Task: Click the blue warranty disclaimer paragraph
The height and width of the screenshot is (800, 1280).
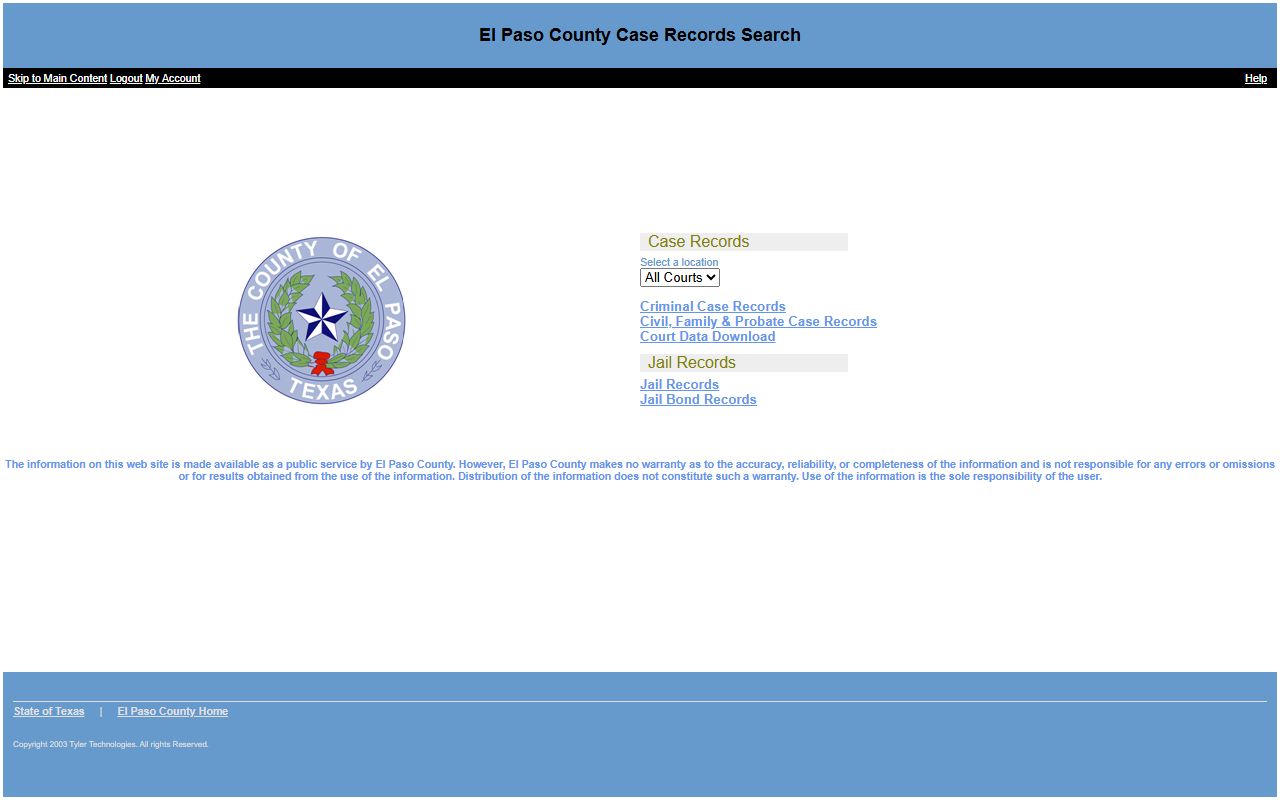Action: pyautogui.click(x=640, y=470)
